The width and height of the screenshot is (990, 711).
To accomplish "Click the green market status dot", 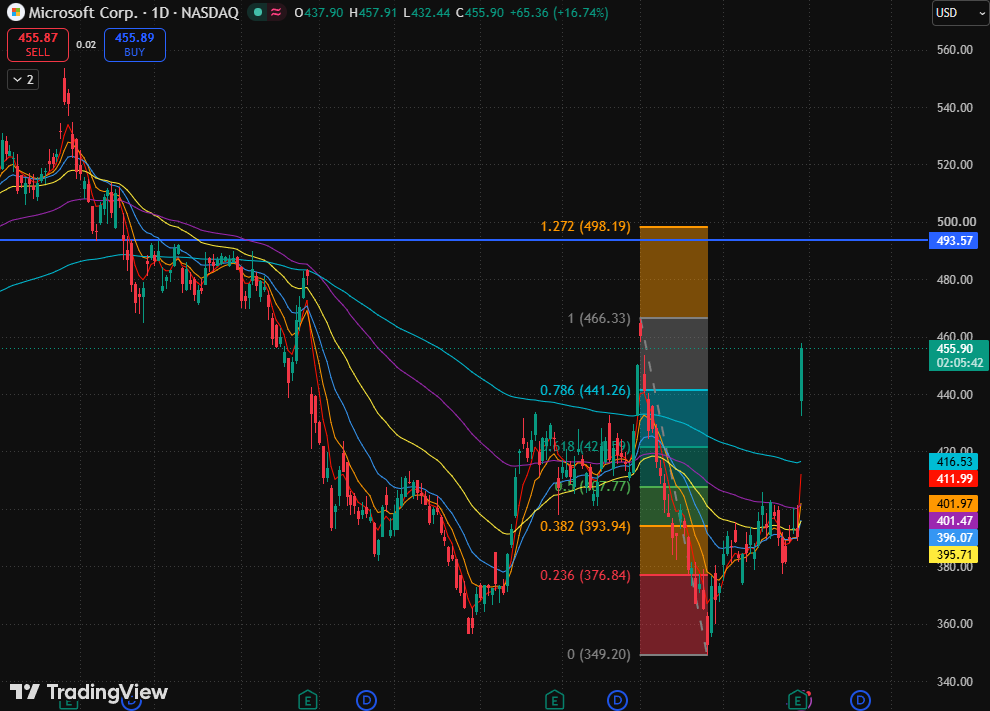I will (258, 12).
